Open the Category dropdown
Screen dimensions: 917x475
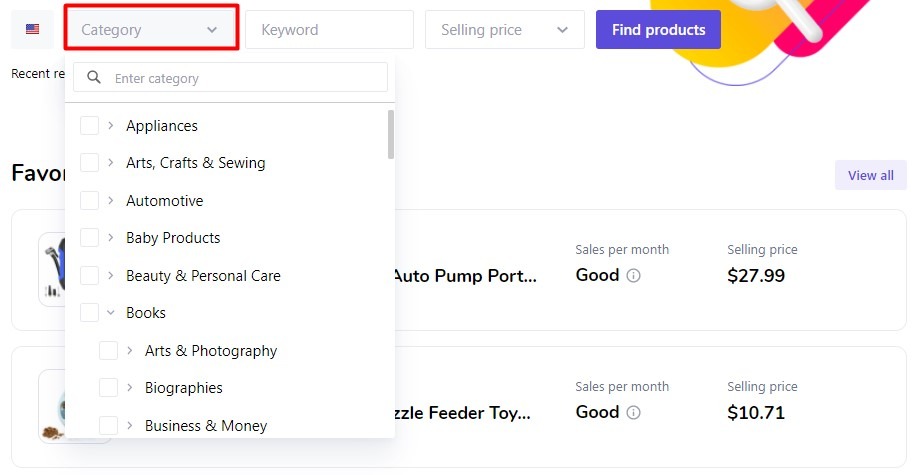click(151, 29)
